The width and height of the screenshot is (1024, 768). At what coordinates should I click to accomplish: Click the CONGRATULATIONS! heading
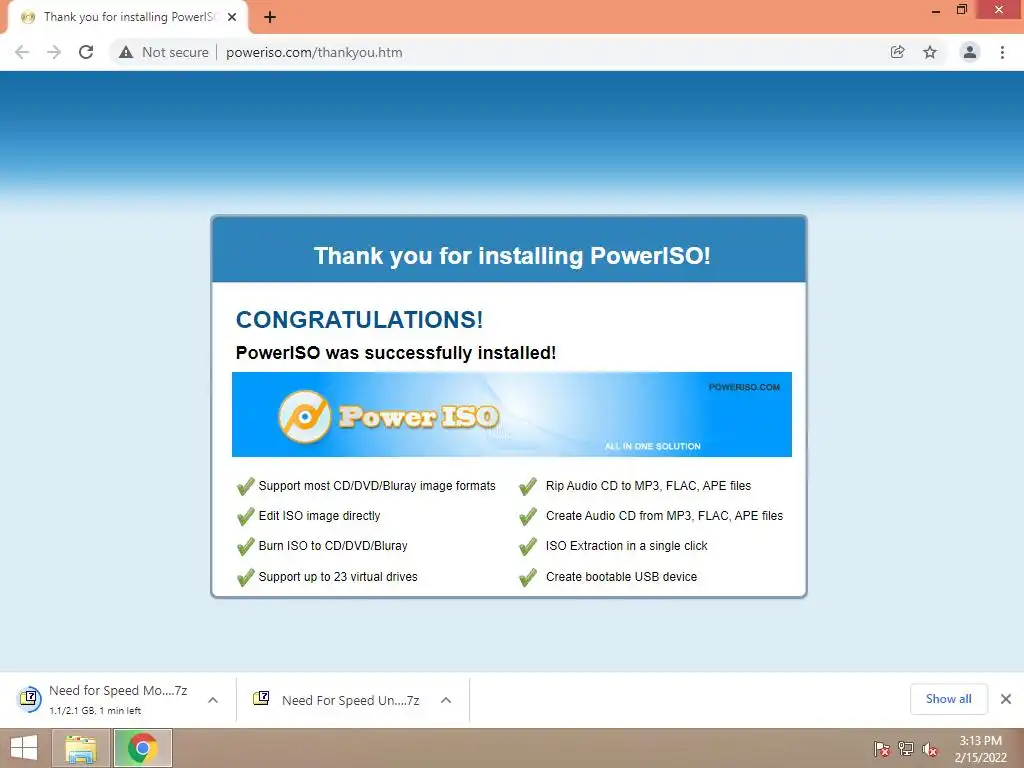point(359,320)
